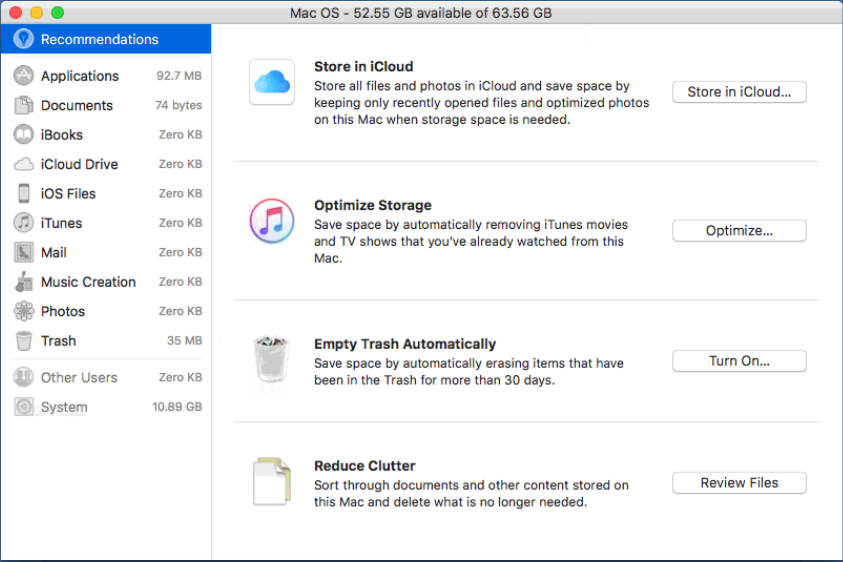
Task: Click the Photos flower icon
Action: [x=24, y=311]
